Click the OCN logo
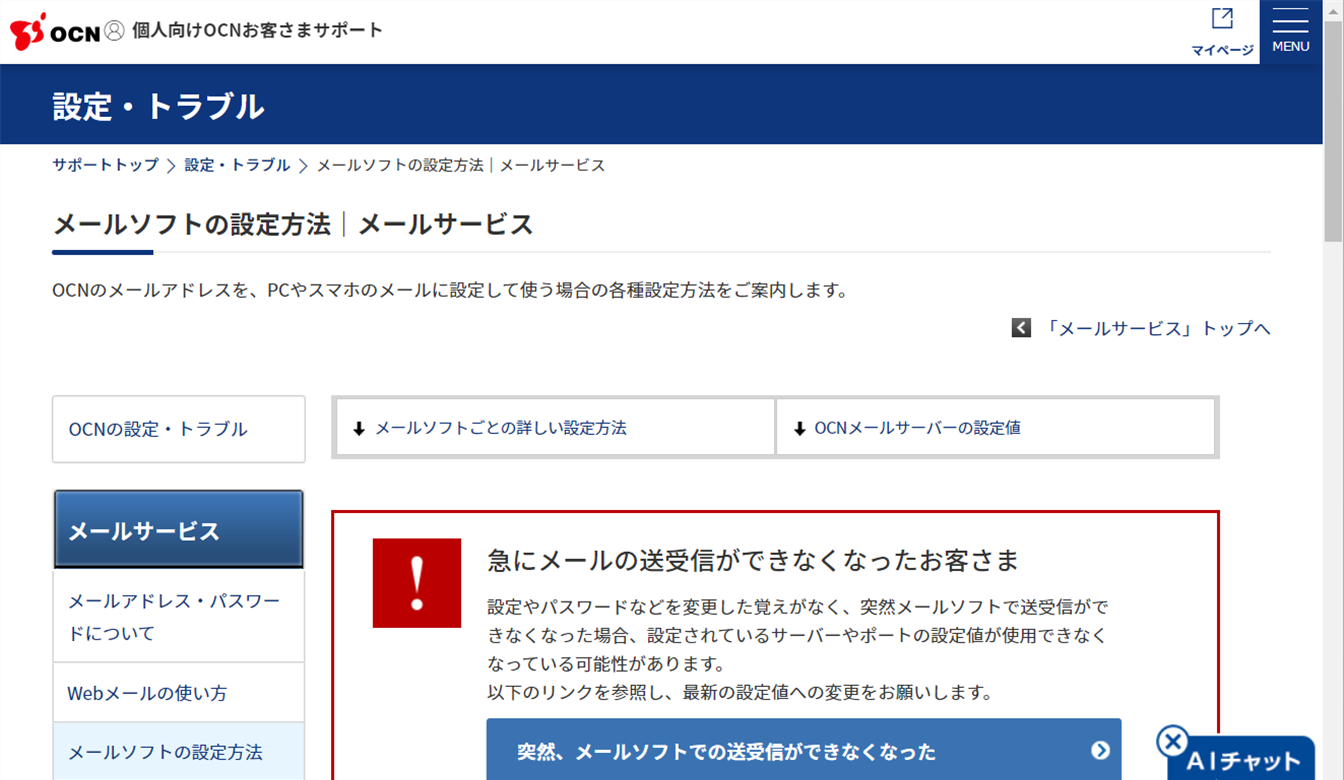1344x780 pixels. pyautogui.click(x=55, y=31)
